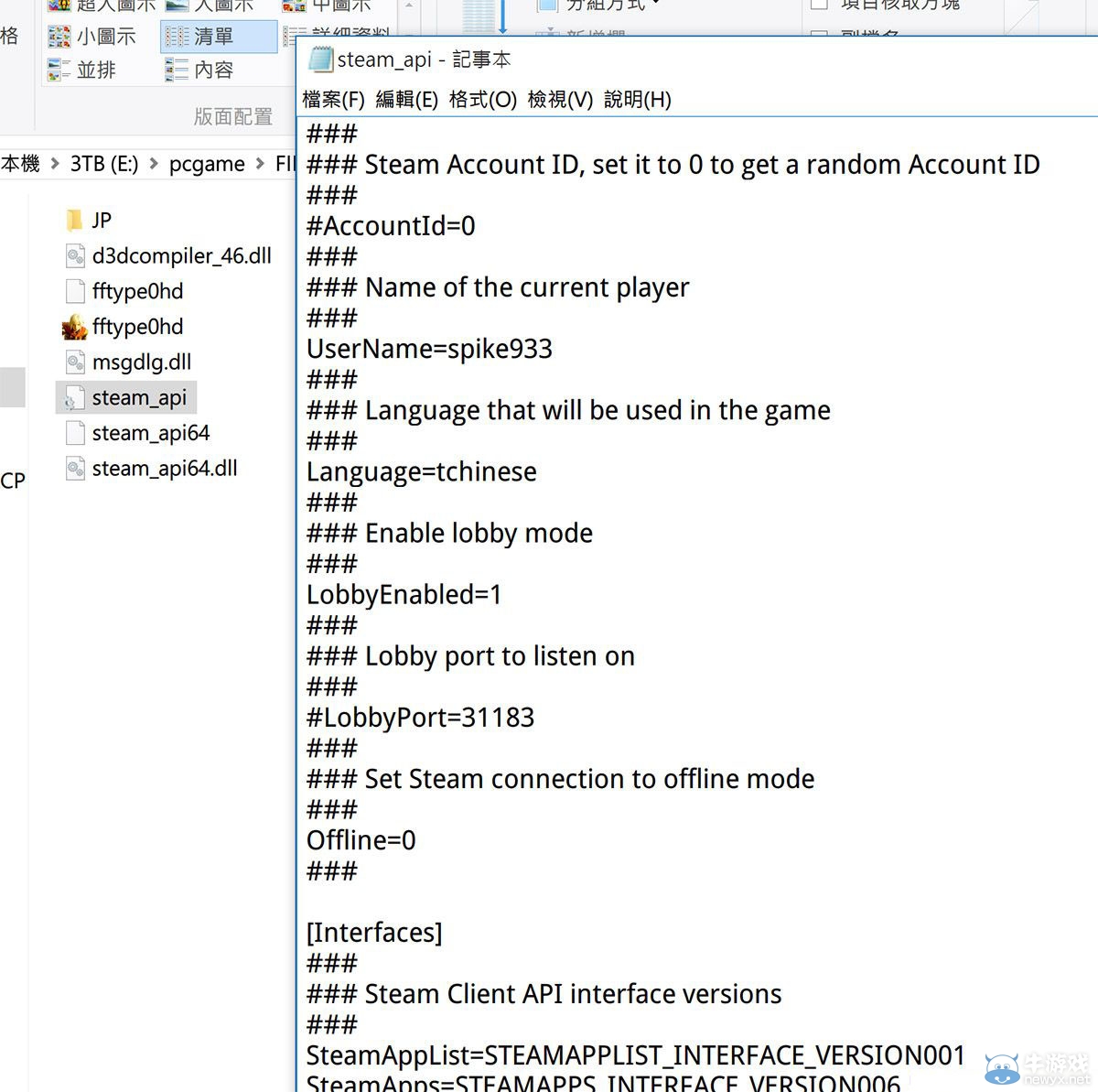Choose the 並排 tiles layout
The height and width of the screenshot is (1092, 1098).
click(95, 70)
